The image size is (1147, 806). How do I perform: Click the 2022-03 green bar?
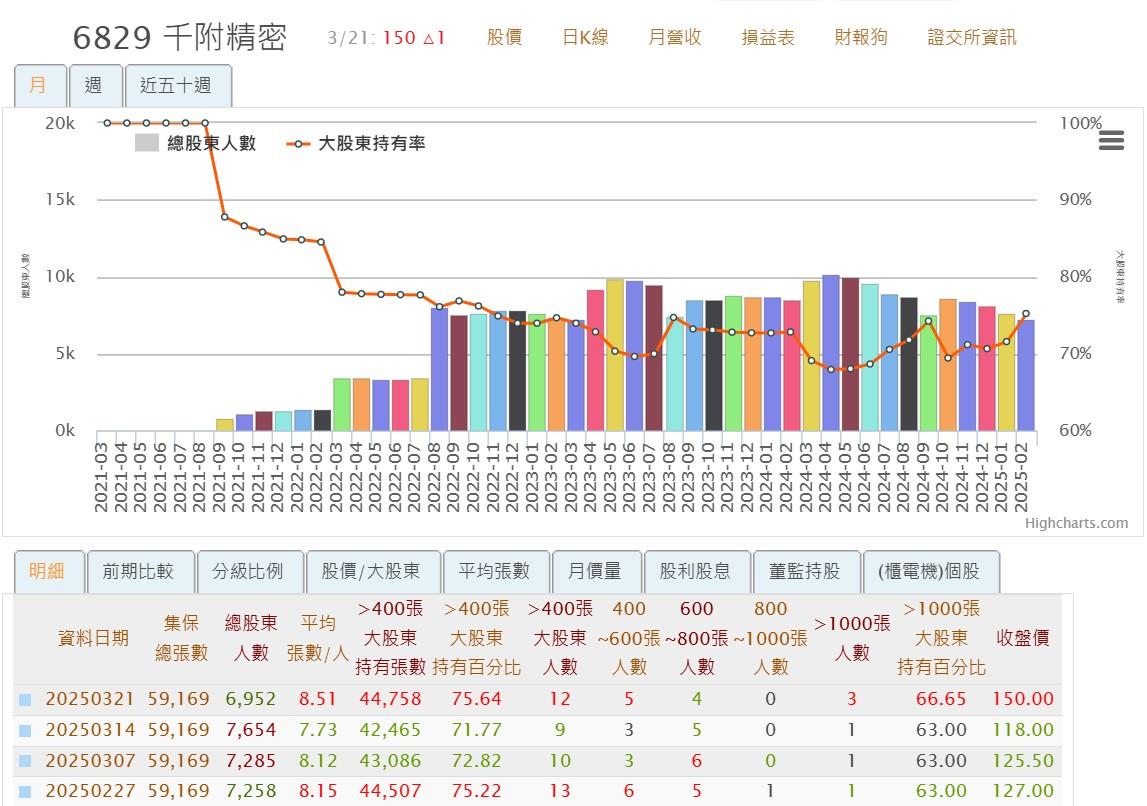coord(342,404)
